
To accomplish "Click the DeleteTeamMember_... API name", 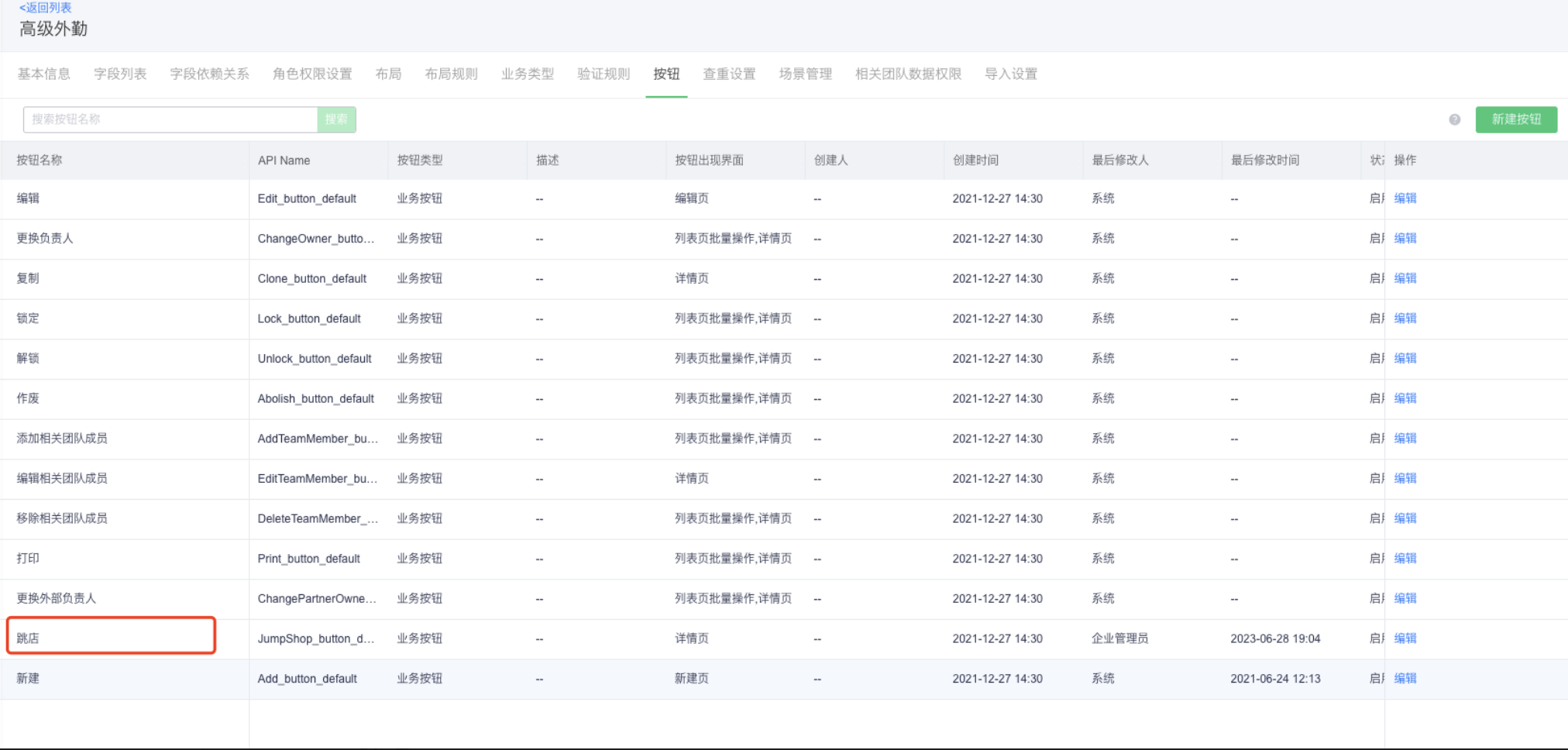I will coord(318,518).
